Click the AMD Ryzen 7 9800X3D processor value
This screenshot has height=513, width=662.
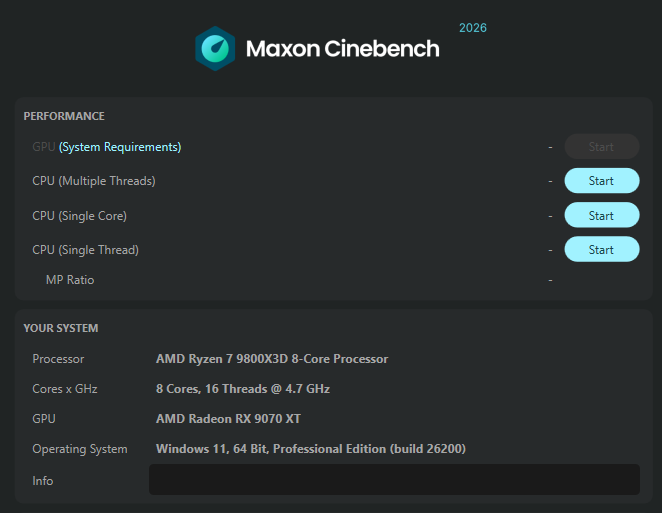pyautogui.click(x=272, y=359)
